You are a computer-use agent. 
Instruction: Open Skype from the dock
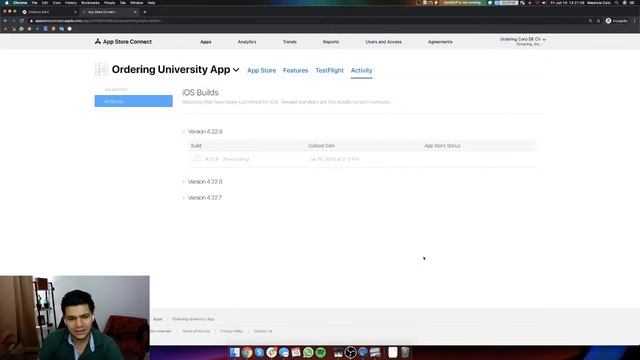point(259,352)
